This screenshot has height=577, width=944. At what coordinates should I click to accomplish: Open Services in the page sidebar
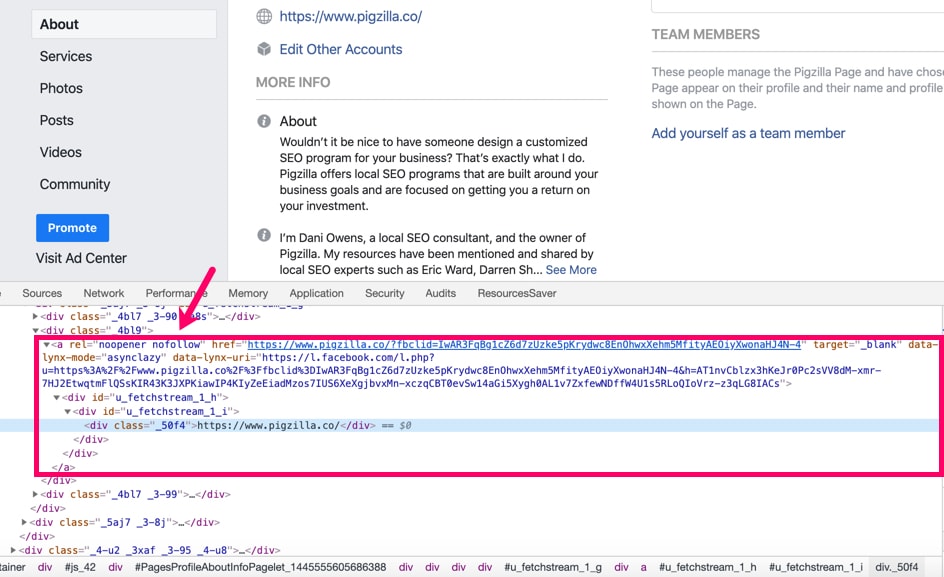[x=66, y=56]
